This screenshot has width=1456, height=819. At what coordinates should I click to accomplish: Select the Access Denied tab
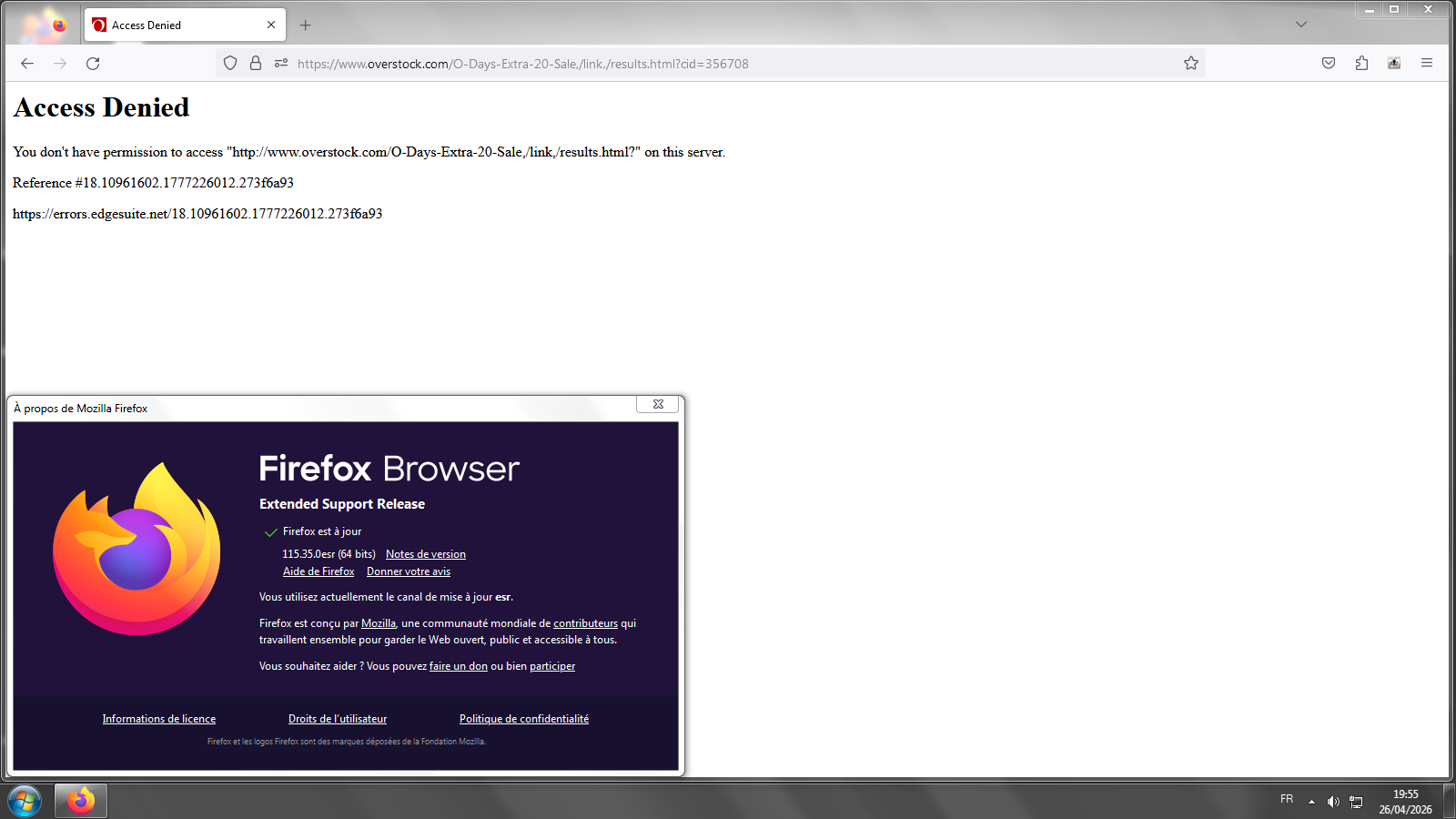click(186, 25)
